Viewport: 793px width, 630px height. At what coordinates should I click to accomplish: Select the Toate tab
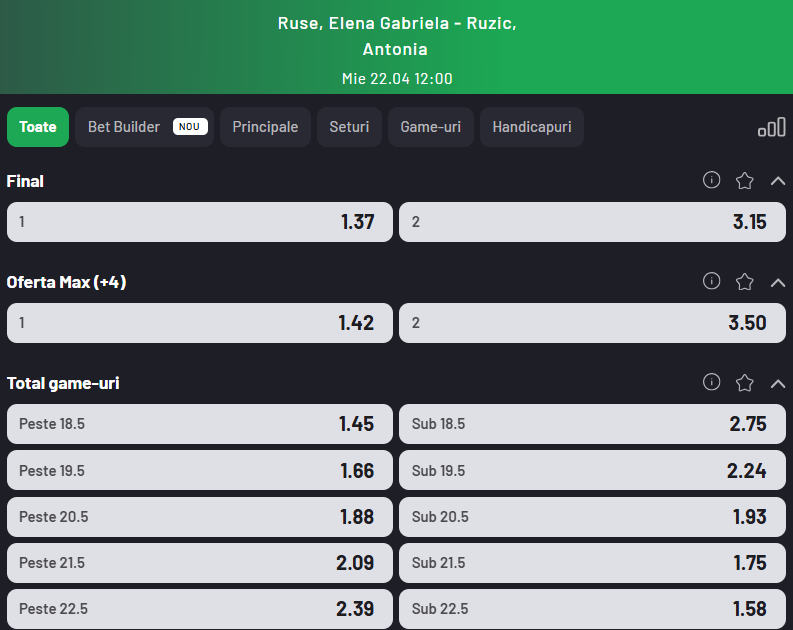38,127
